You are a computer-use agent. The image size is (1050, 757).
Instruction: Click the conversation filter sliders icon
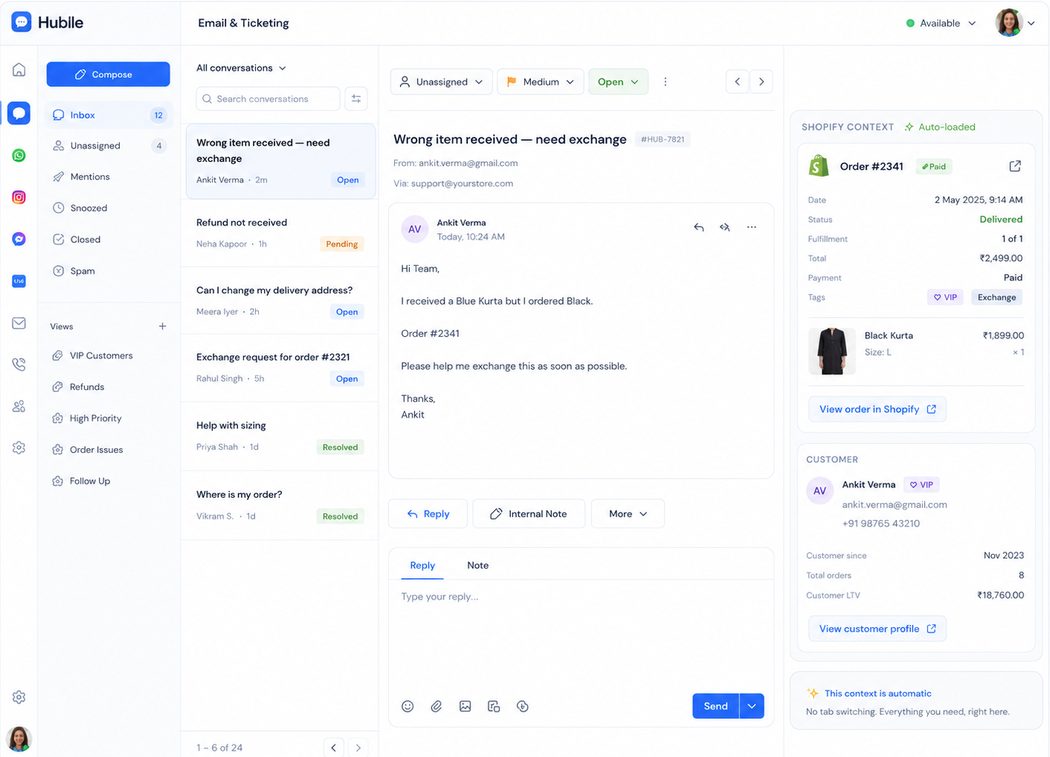[x=356, y=98]
